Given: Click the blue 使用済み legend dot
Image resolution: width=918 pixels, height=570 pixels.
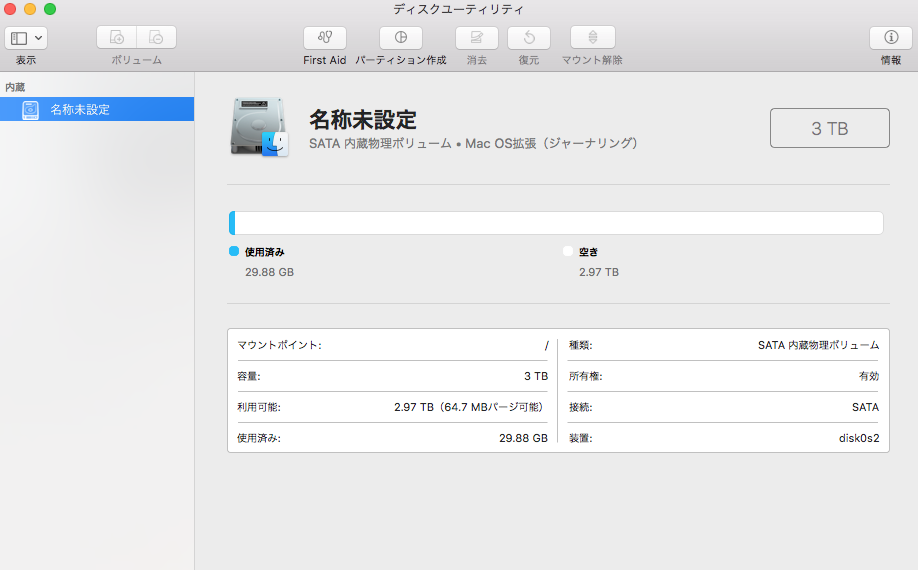Looking at the screenshot, I should click(x=234, y=252).
